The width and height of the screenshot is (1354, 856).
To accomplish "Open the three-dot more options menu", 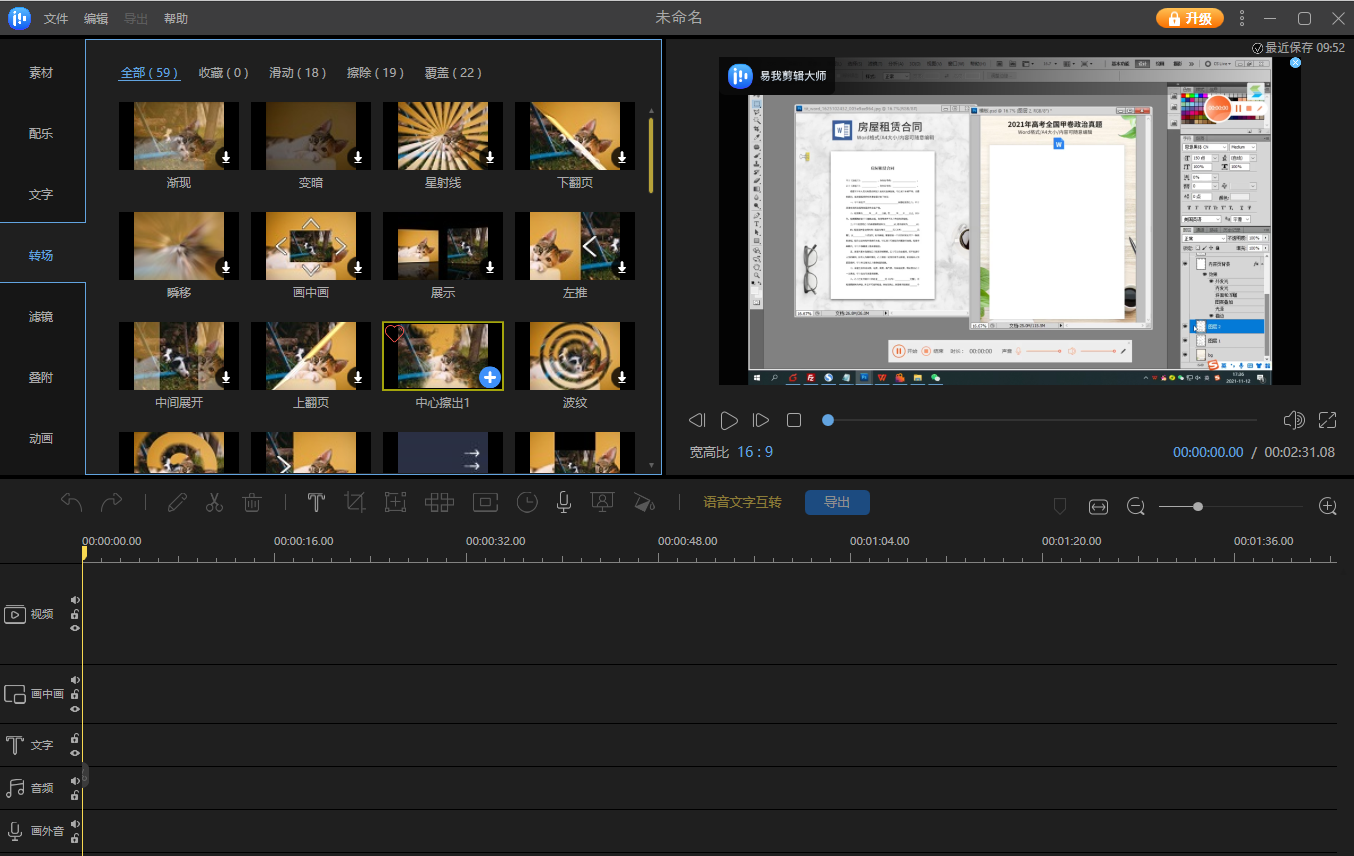I will tap(1242, 18).
